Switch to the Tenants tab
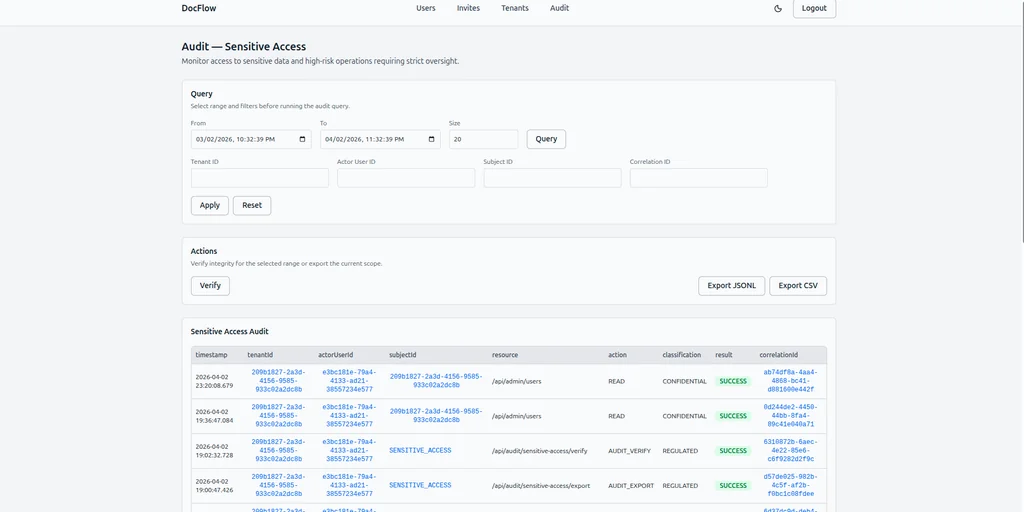Viewport: 1024px width, 512px height. 515,8
